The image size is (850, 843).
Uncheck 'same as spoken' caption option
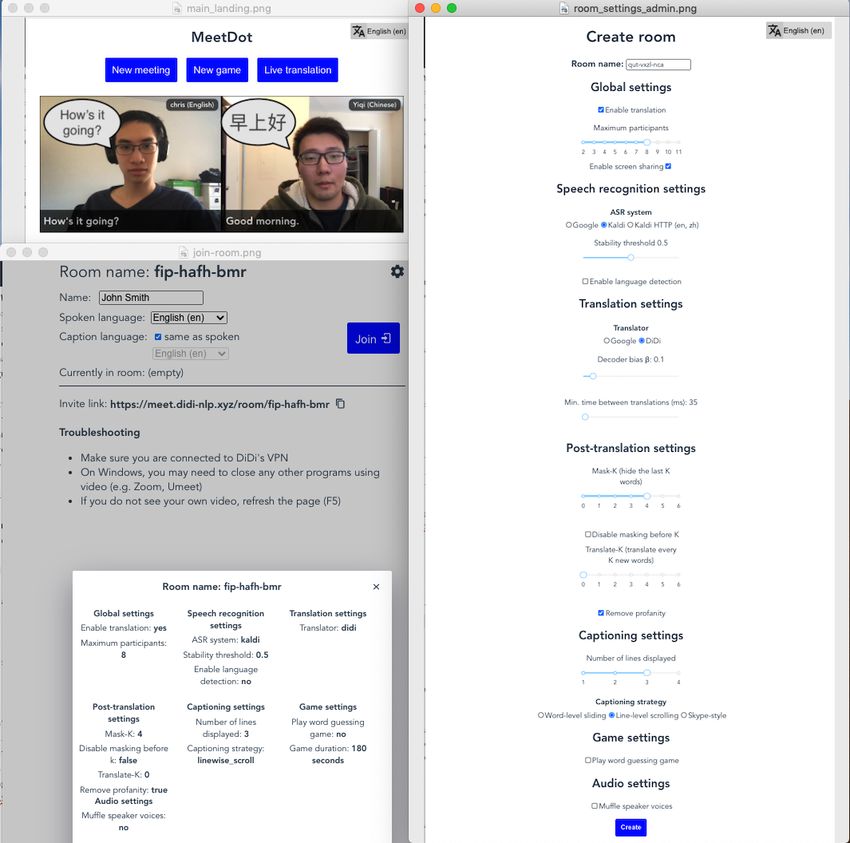point(158,337)
